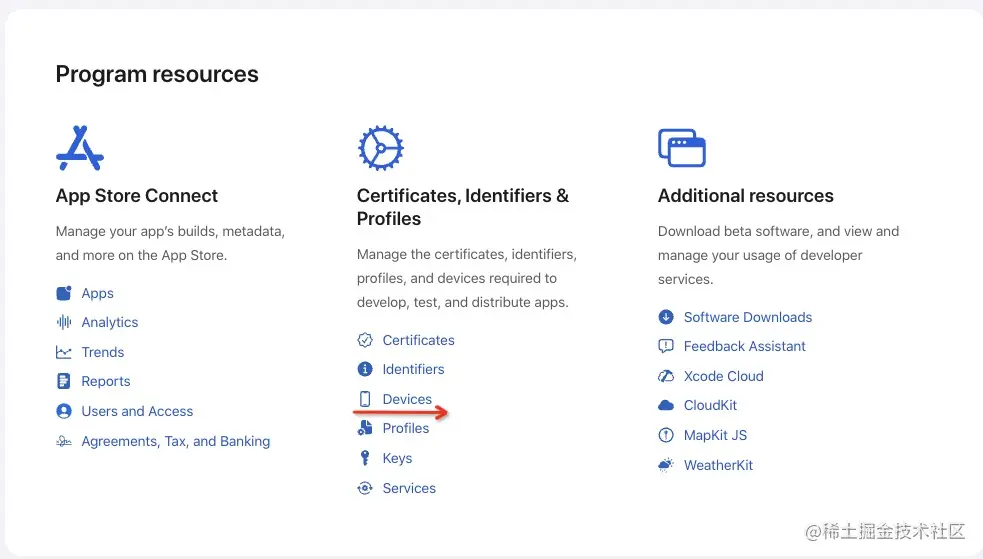Open the Certificates link
The height and width of the screenshot is (559, 983).
tap(418, 340)
